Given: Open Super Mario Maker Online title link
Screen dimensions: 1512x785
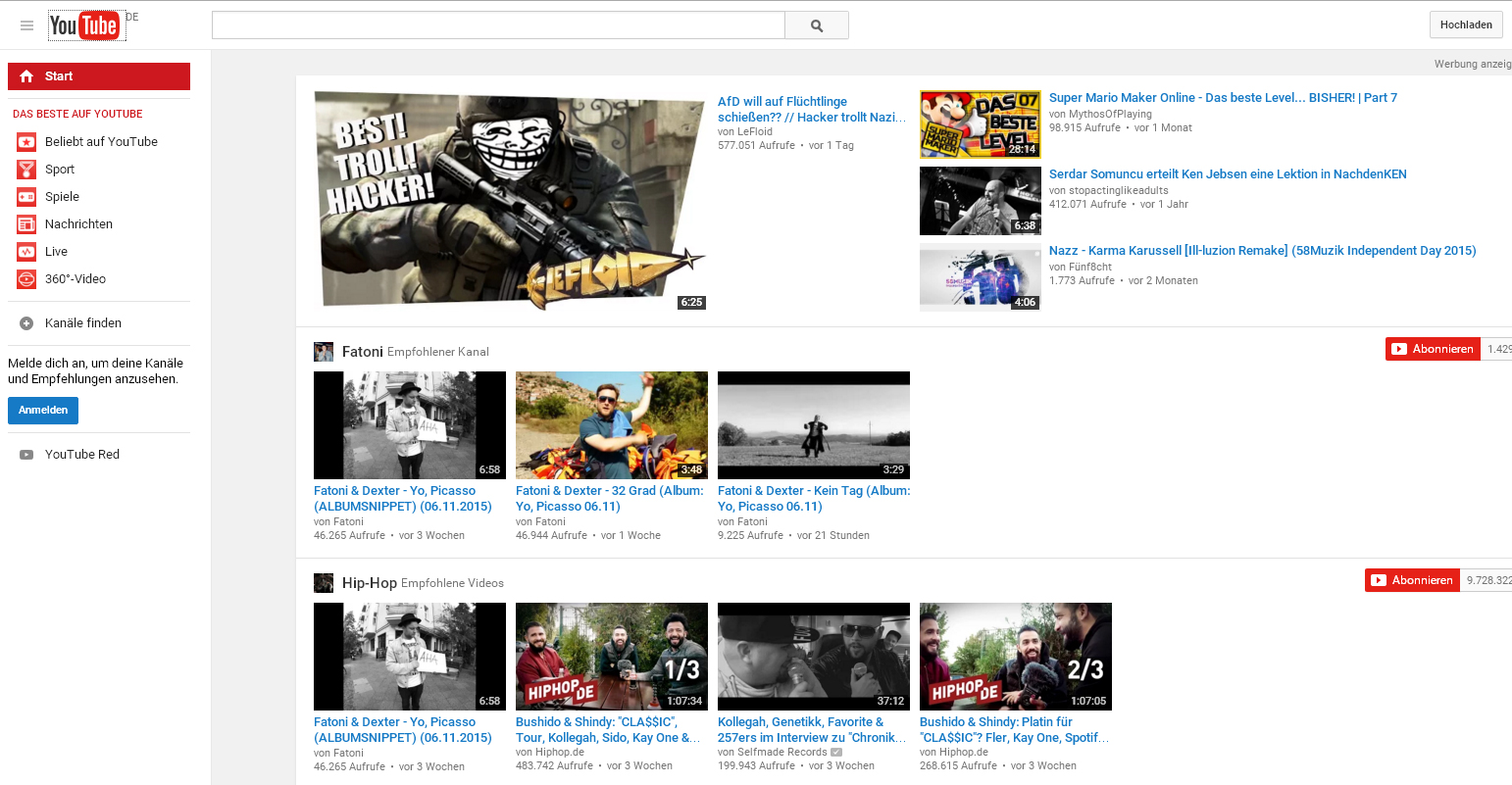Looking at the screenshot, I should [x=1223, y=98].
